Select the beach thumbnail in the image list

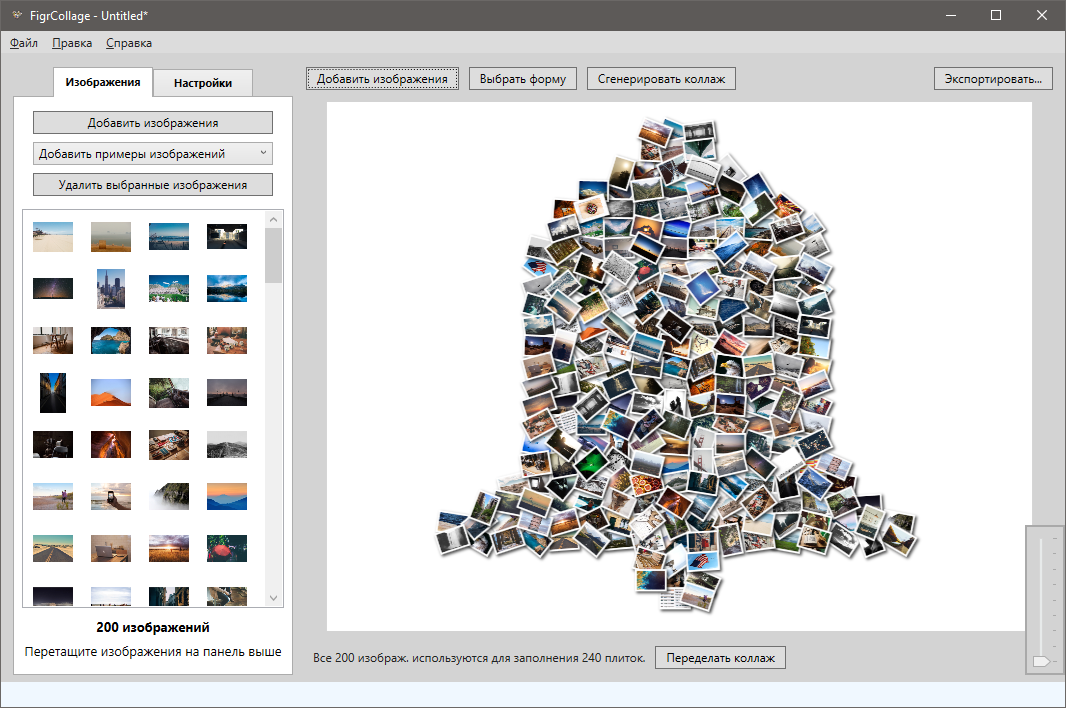coord(52,236)
